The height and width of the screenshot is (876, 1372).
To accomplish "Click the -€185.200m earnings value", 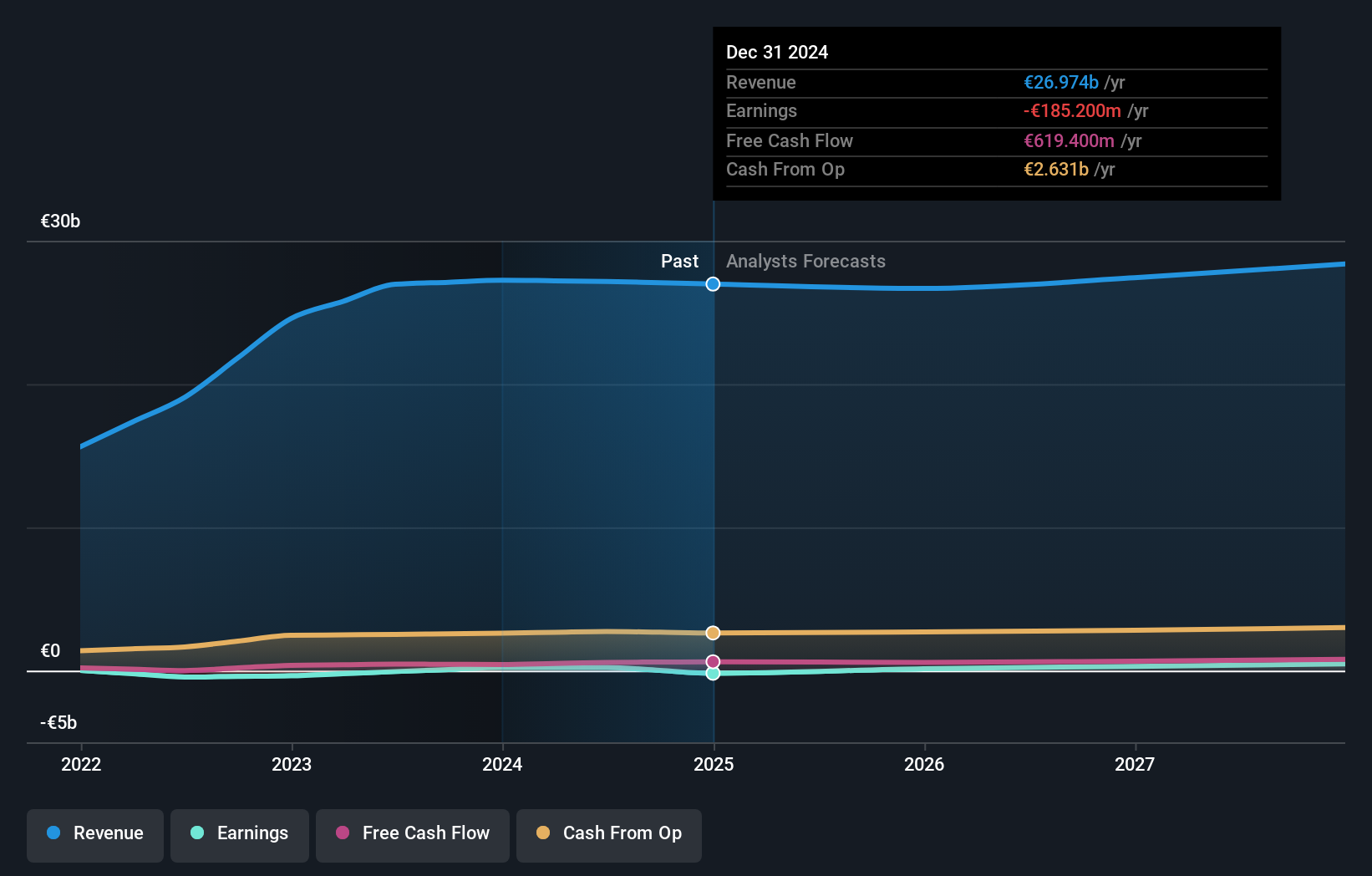I will pos(1072,111).
